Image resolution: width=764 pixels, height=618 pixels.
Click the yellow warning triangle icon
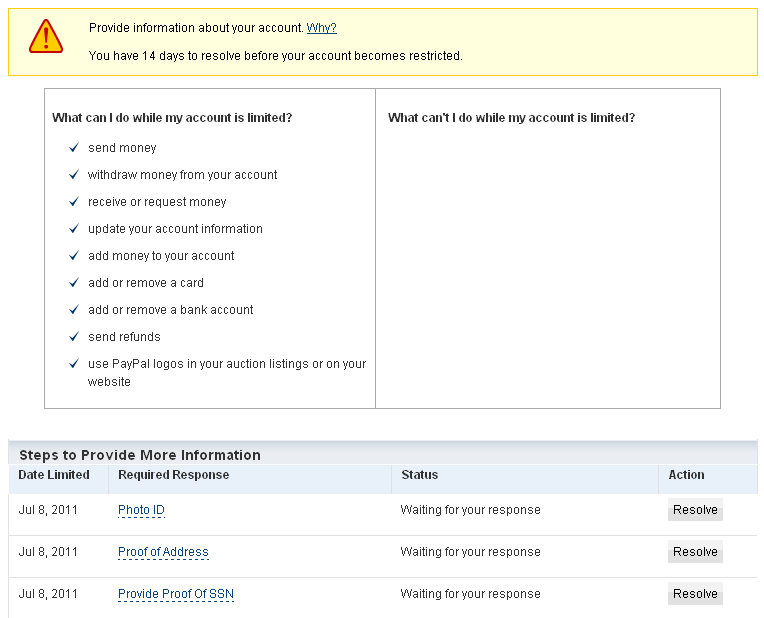coord(46,37)
